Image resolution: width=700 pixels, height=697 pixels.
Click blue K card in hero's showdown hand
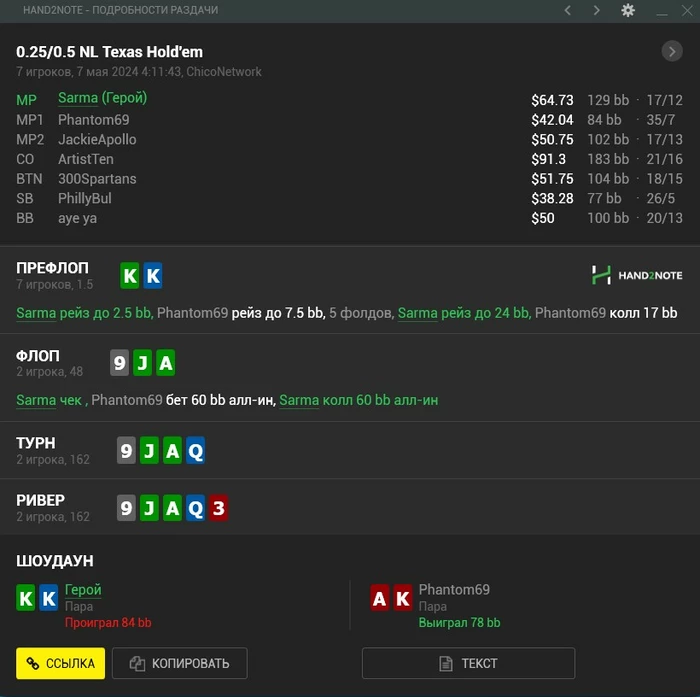coord(49,598)
